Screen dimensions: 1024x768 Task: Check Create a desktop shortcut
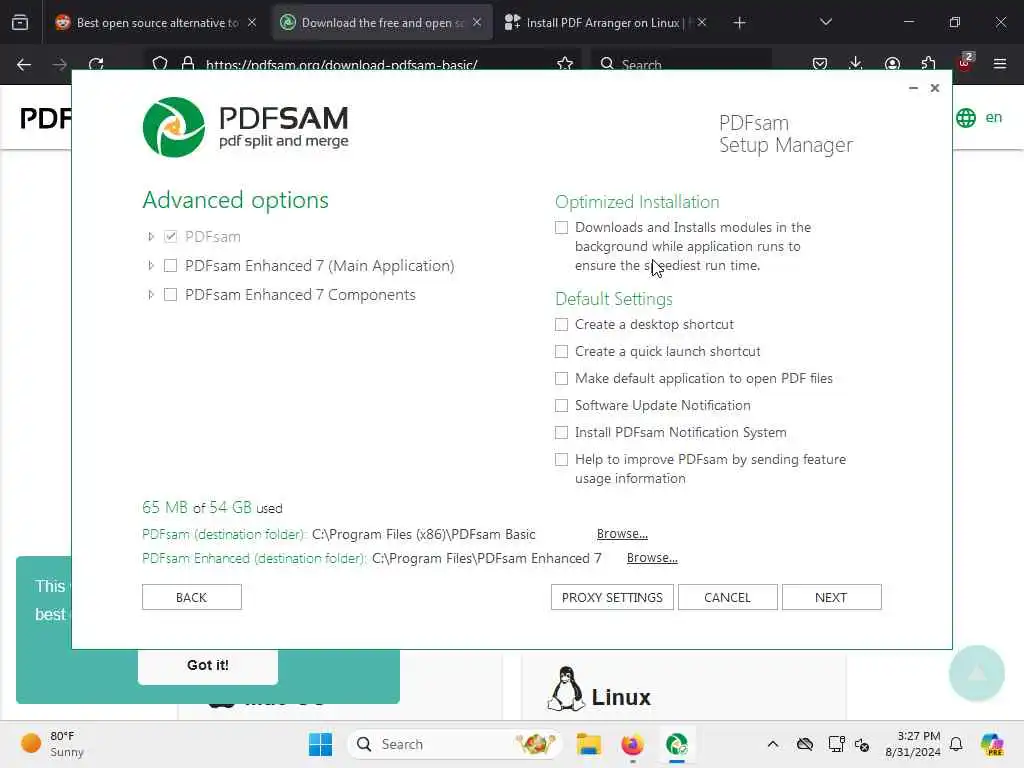(561, 325)
